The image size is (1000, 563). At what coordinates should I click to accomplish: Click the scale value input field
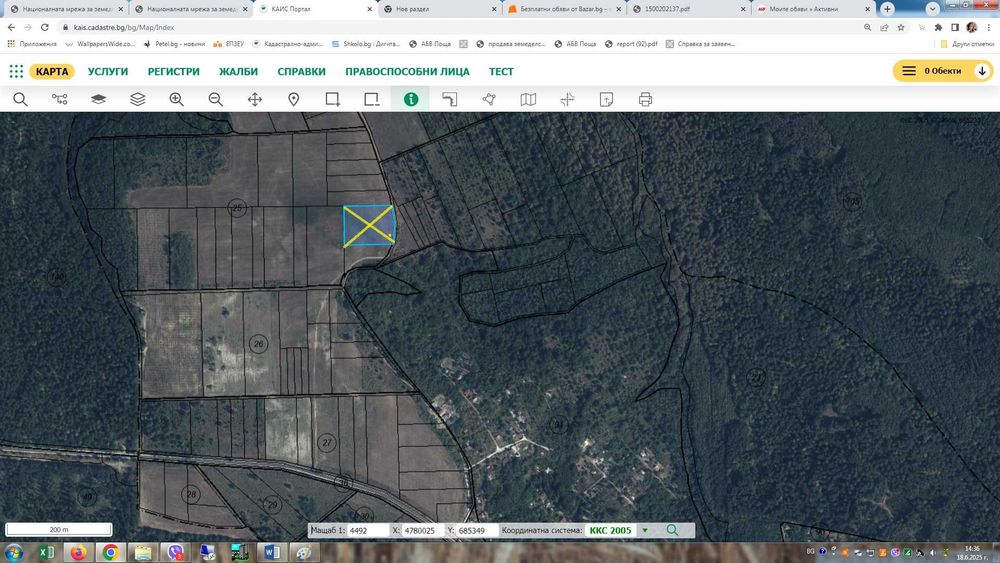(x=368, y=530)
